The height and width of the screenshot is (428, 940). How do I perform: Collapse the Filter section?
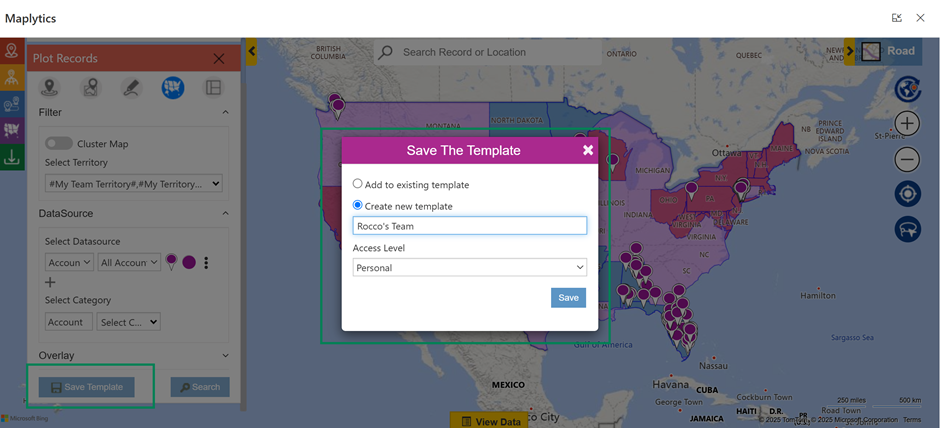coord(225,113)
